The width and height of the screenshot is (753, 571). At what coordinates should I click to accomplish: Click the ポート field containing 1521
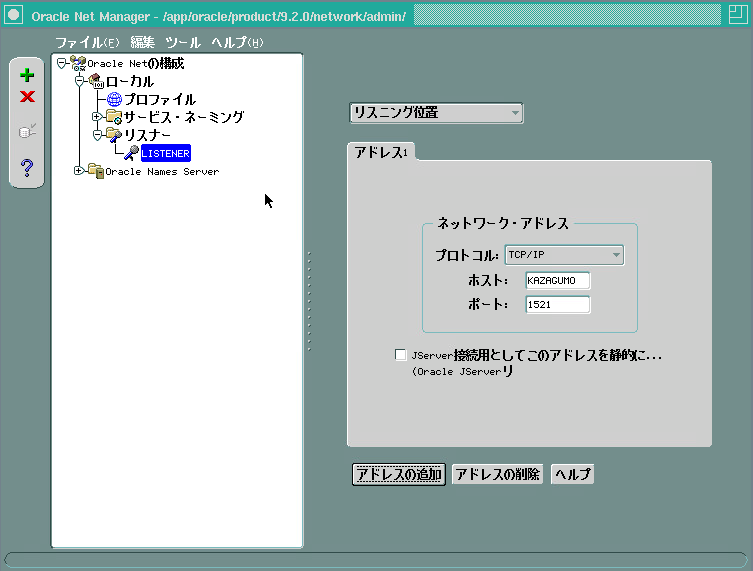[x=558, y=304]
